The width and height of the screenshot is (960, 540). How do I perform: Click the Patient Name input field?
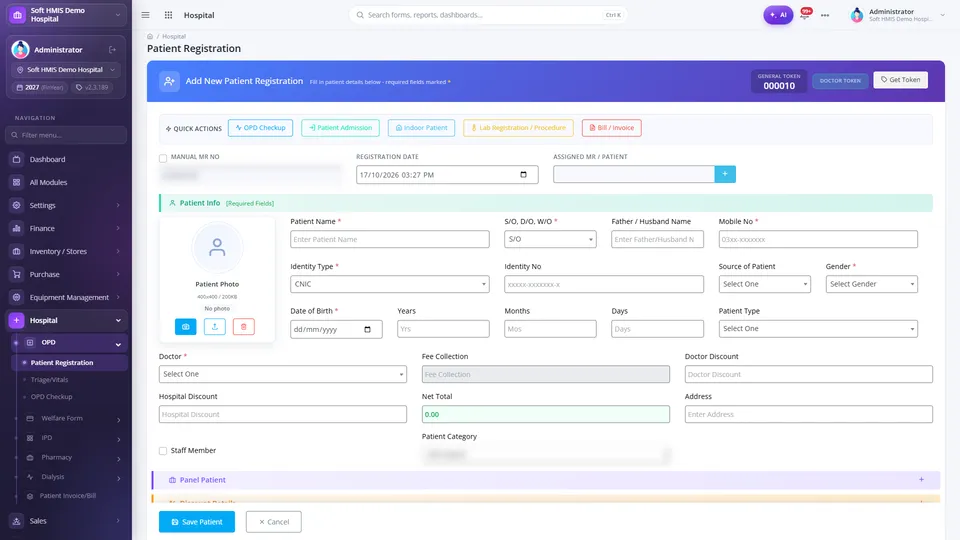(x=389, y=239)
